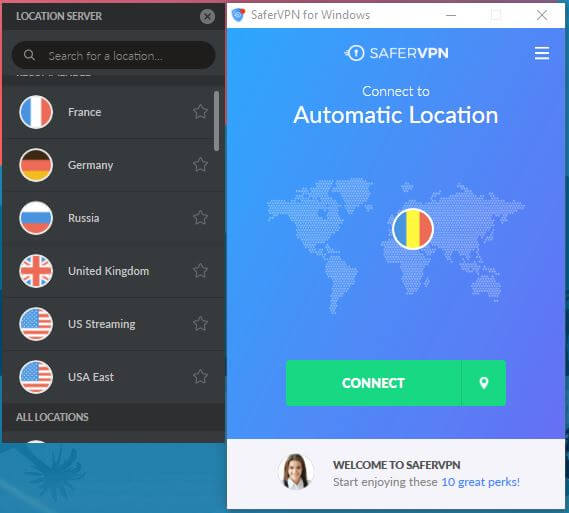
Task: Click the support agent avatar
Action: point(296,471)
